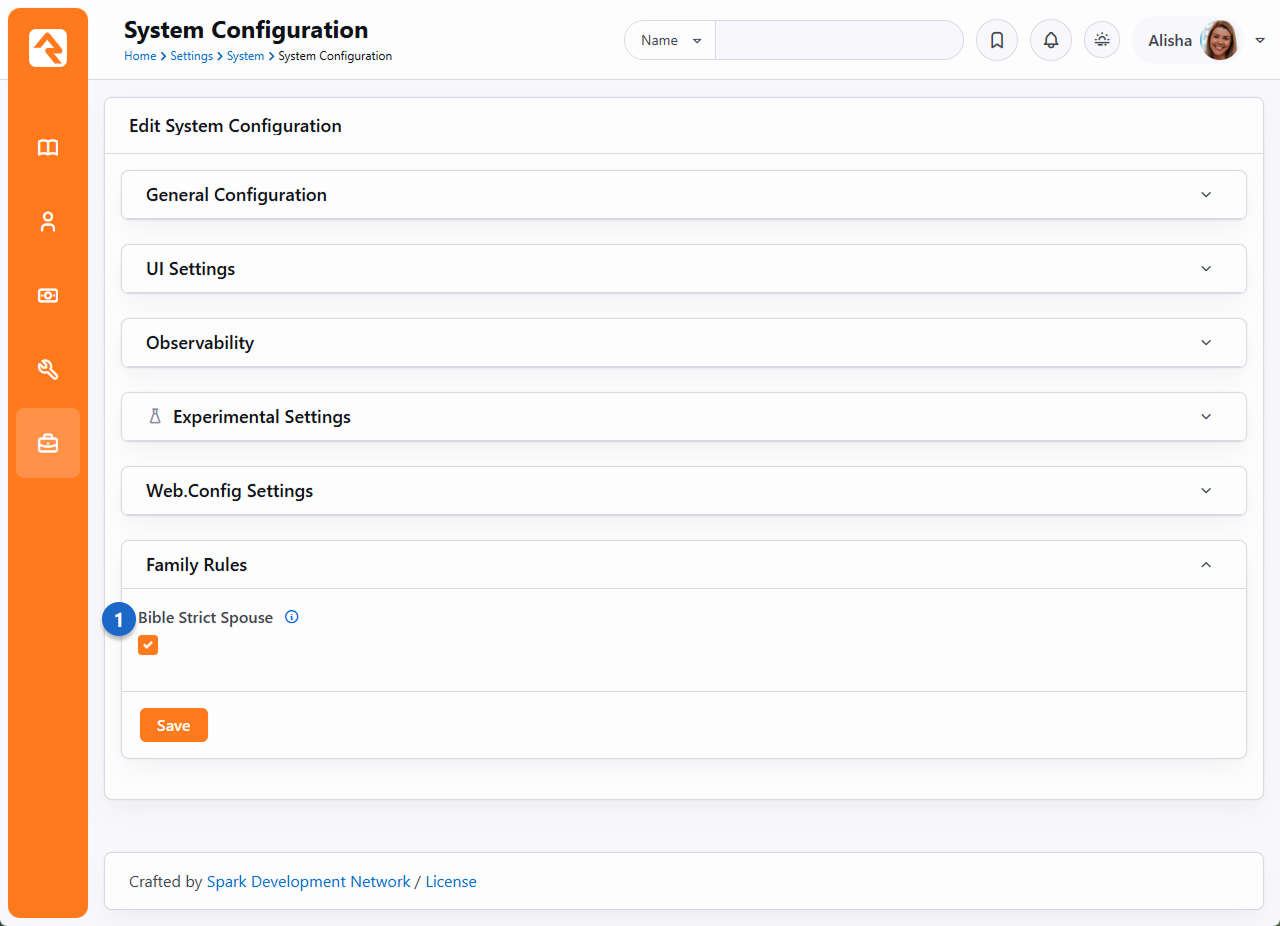
Task: Expand the Observability panel
Action: click(x=683, y=343)
